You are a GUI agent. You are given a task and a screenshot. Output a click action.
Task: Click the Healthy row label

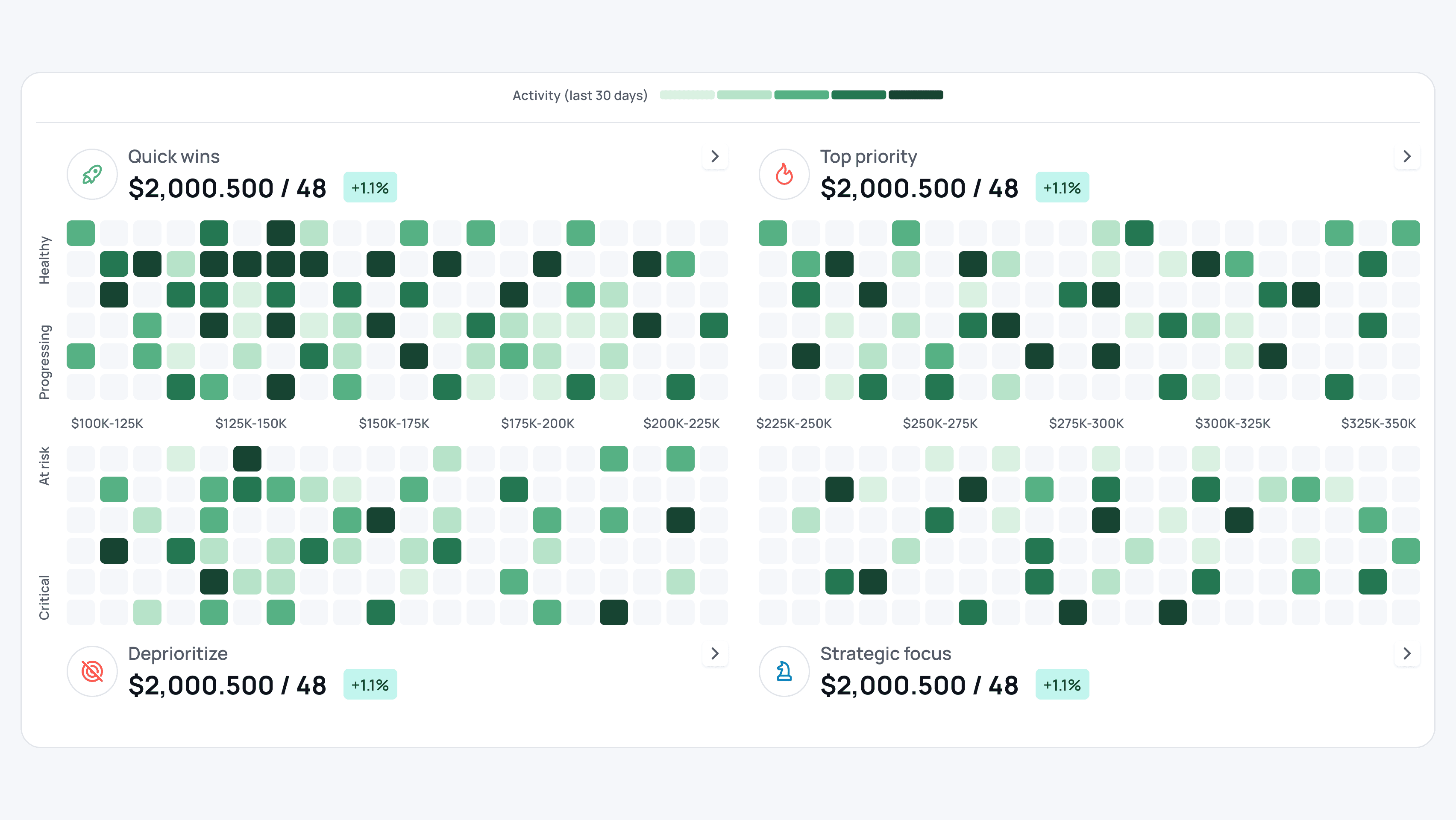coord(44,260)
